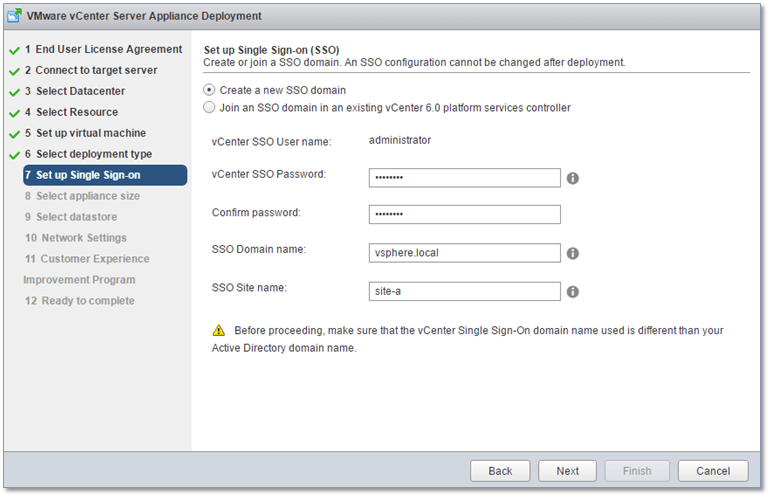770x497 pixels.
Task: Focus the vCenter SSO Password field
Action: pos(465,178)
